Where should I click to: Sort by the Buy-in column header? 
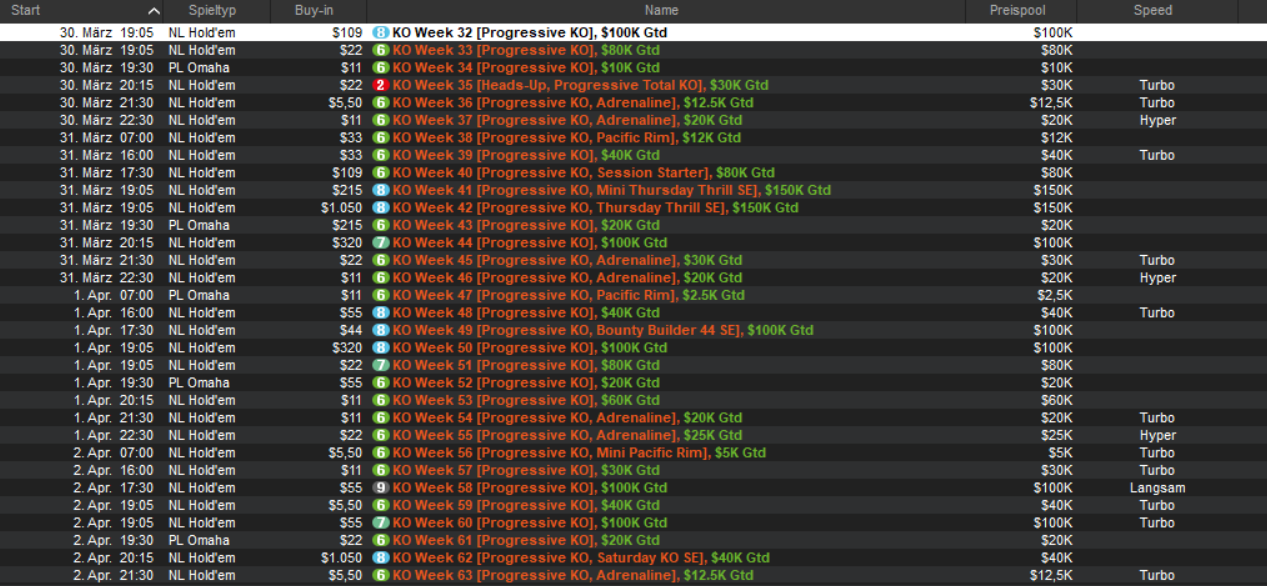point(318,10)
